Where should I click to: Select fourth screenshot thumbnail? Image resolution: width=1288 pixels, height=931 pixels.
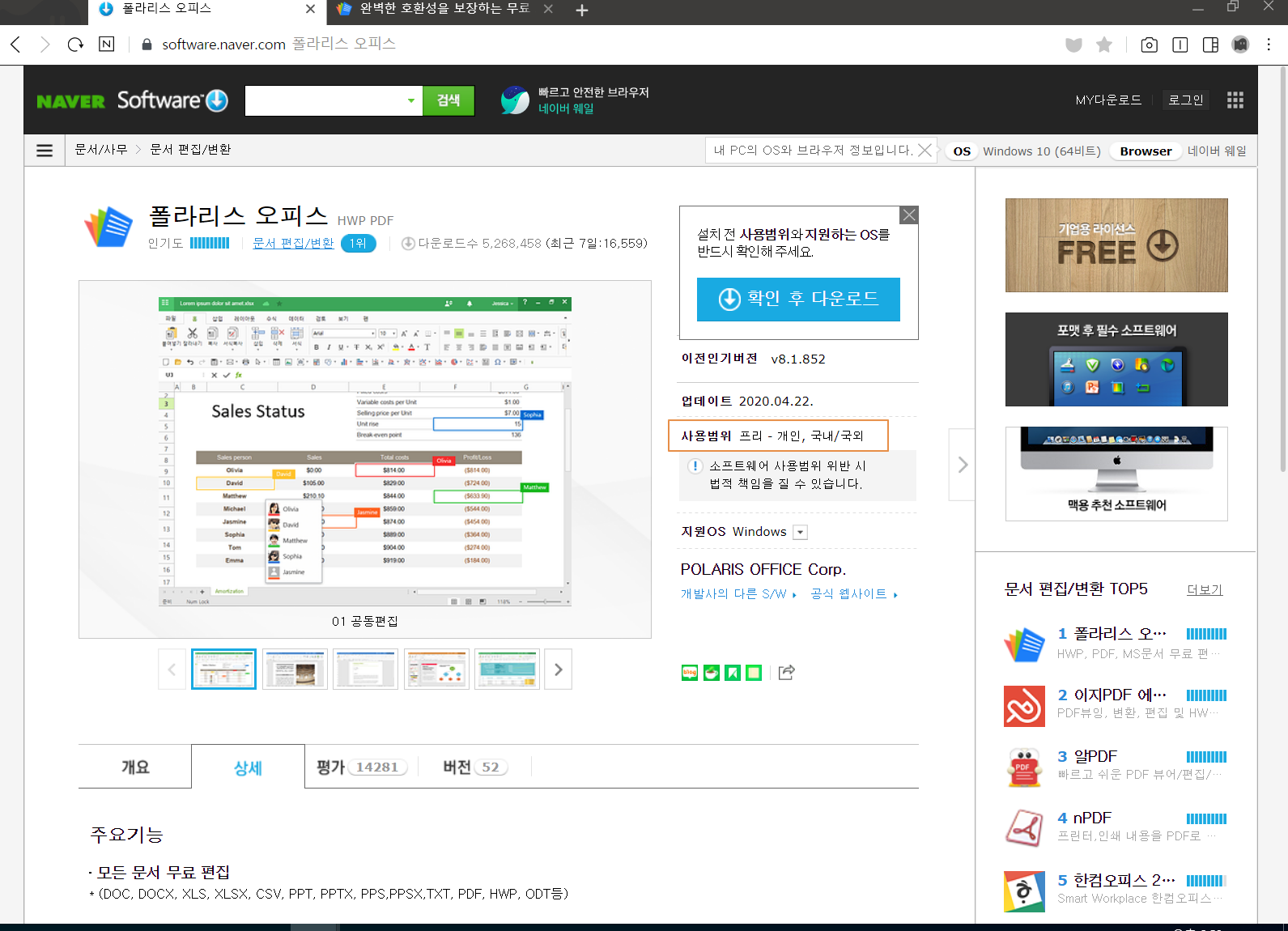(436, 670)
